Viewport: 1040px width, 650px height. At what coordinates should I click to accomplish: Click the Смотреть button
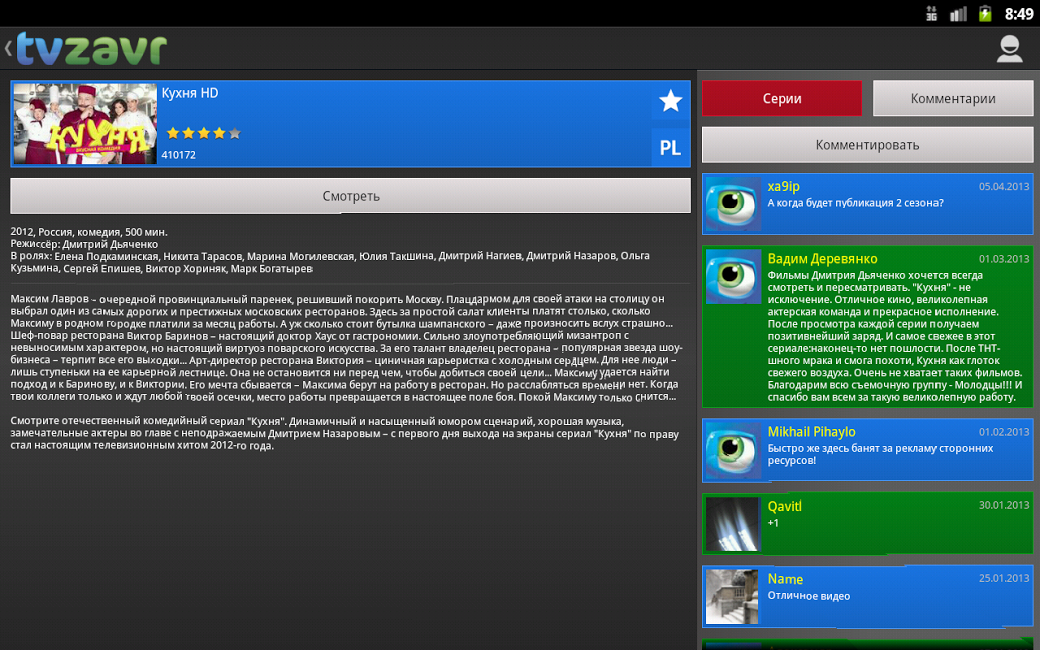(350, 196)
